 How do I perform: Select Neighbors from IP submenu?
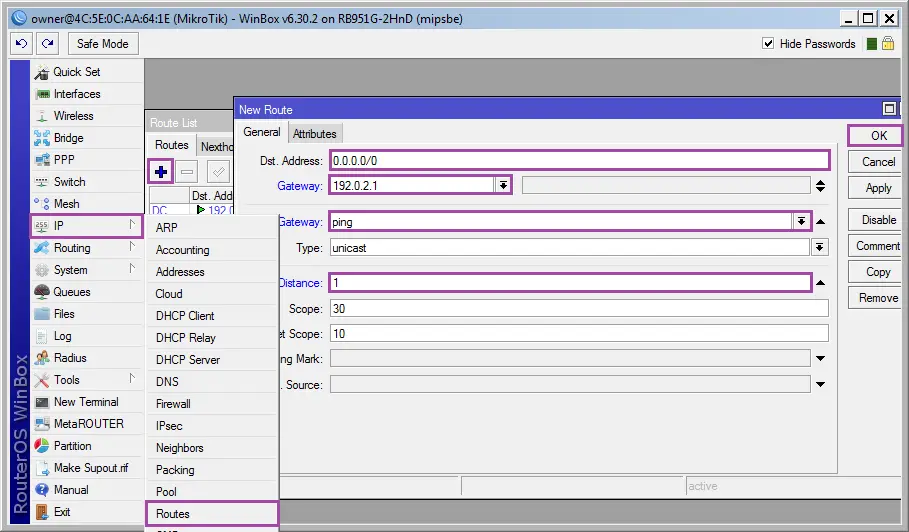tap(212, 448)
